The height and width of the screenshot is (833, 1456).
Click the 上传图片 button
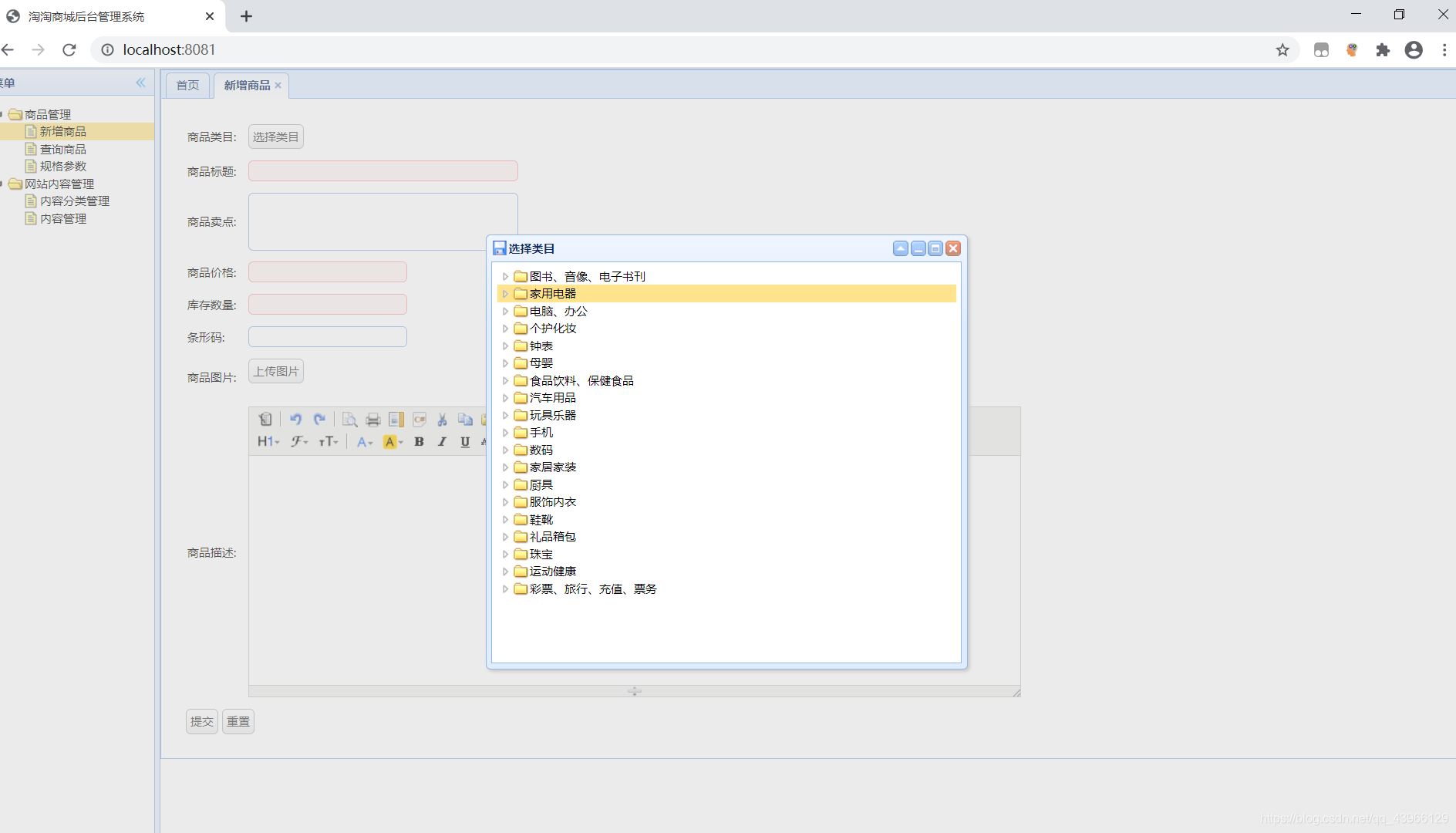coord(276,371)
